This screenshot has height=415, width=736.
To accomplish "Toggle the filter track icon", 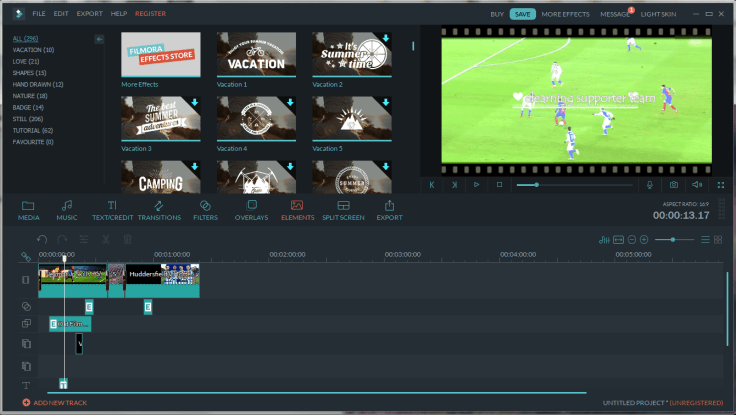I will pyautogui.click(x=26, y=307).
